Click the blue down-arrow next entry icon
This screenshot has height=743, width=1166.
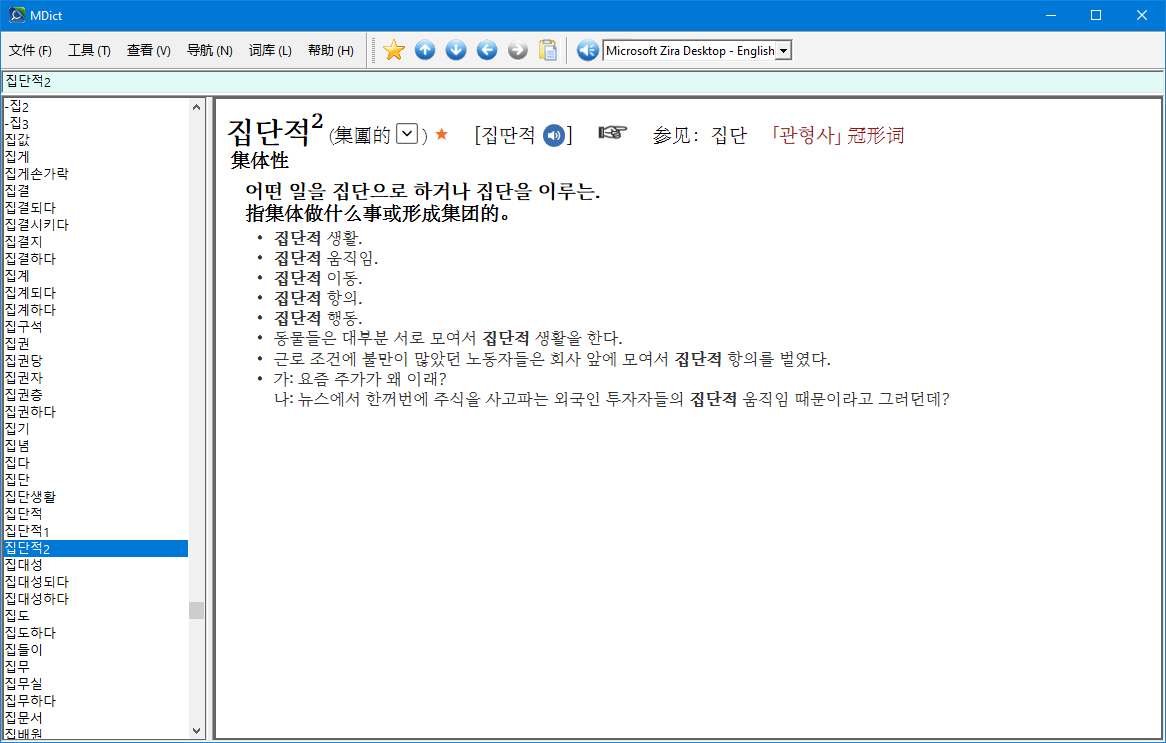point(455,49)
